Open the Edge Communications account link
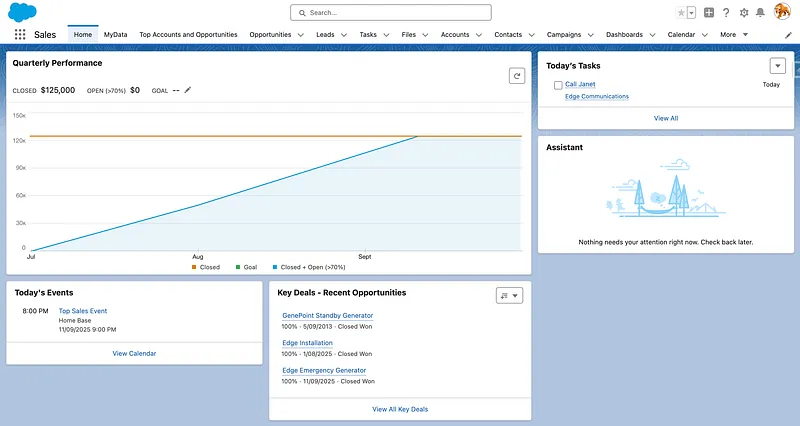Viewport: 800px width, 426px height. pos(597,96)
